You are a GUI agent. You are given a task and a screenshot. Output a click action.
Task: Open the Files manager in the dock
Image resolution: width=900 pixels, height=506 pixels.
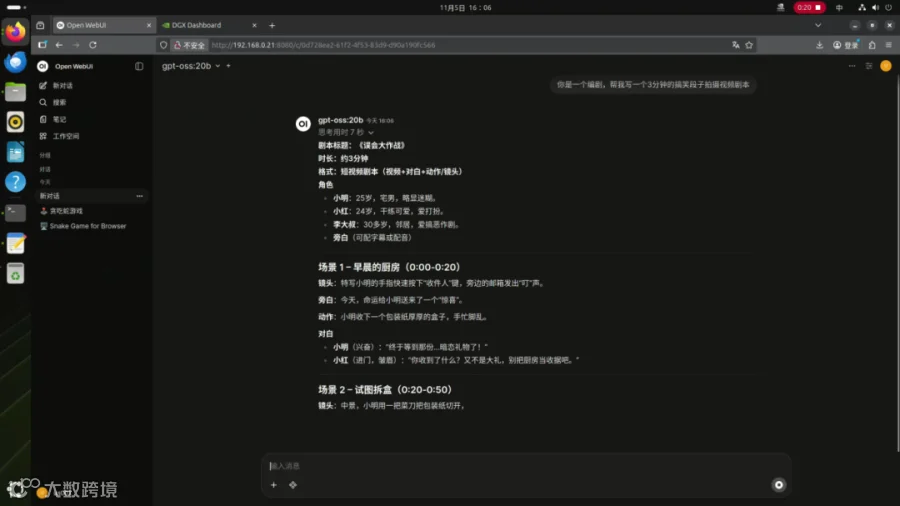(x=15, y=92)
